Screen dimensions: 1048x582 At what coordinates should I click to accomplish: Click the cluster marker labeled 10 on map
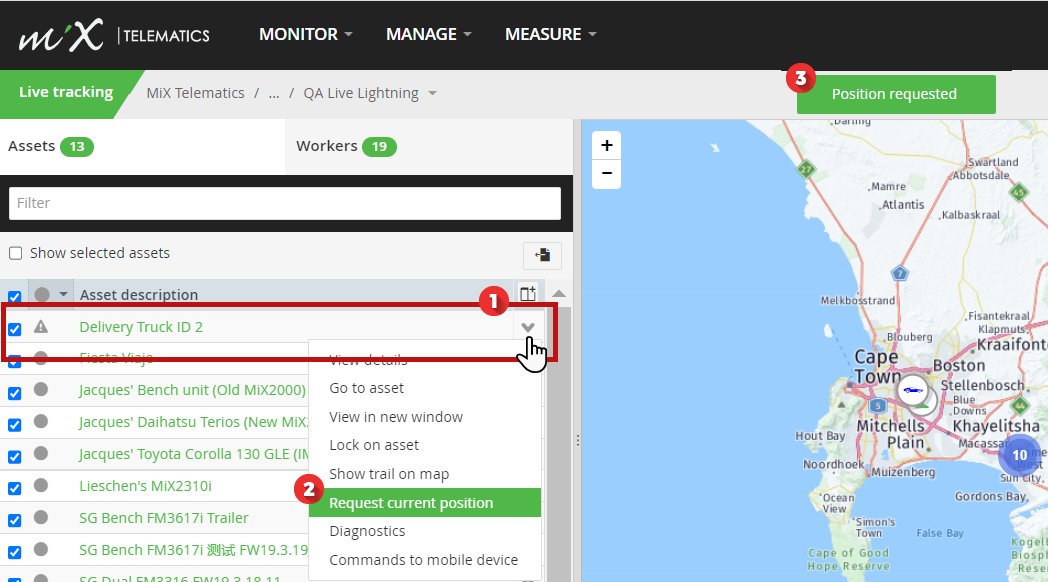pos(1019,455)
